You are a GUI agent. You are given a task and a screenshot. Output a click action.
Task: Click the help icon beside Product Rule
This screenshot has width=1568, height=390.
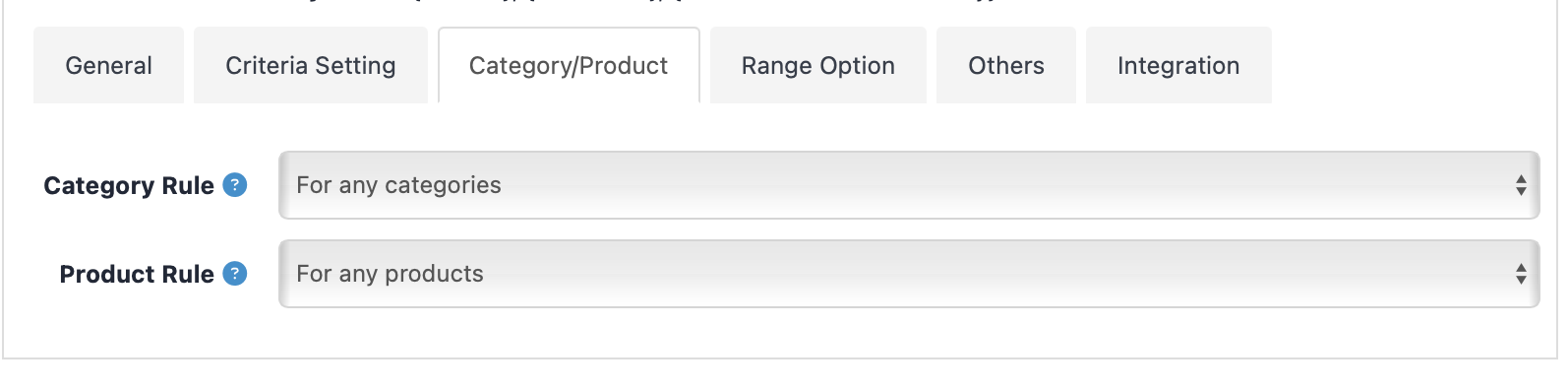(x=235, y=274)
